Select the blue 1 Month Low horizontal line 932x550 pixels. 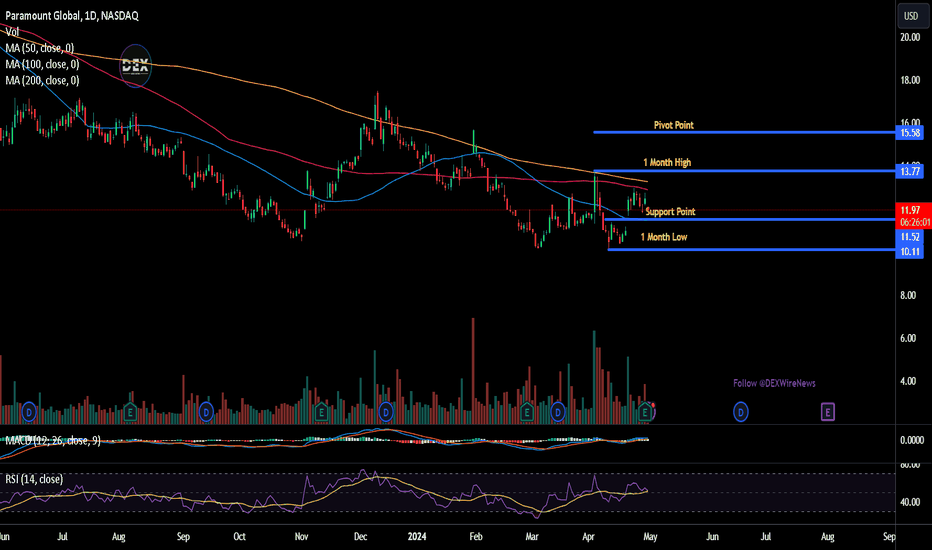[751, 250]
